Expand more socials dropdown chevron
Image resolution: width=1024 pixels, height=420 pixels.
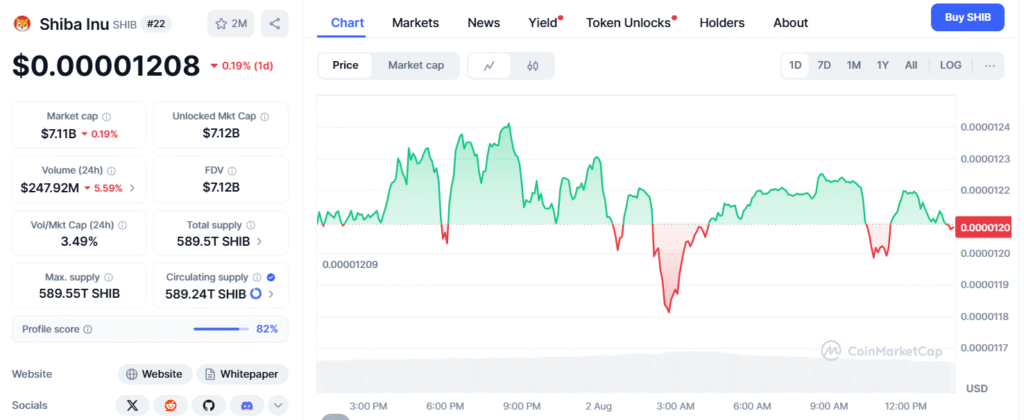(278, 406)
